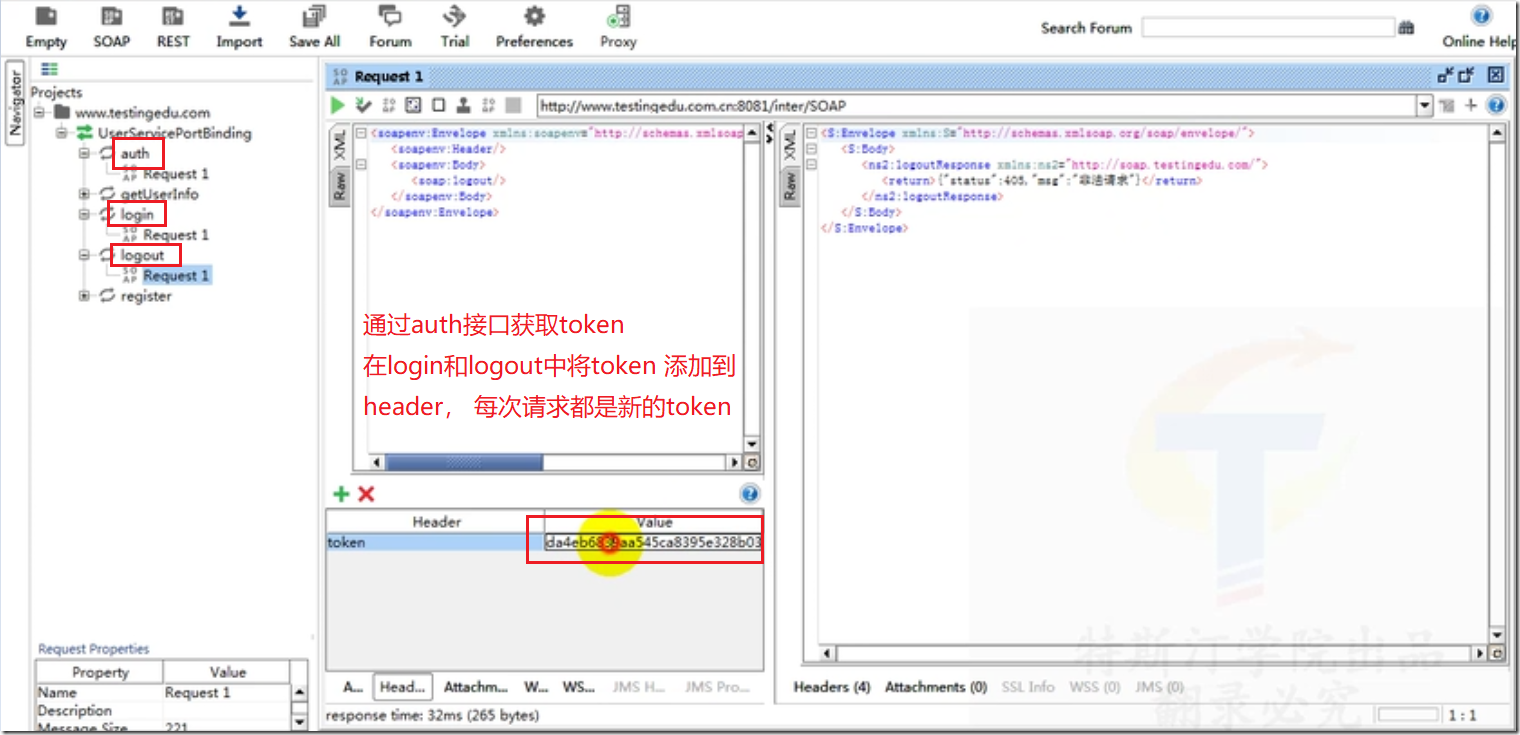Click the Request Properties heading
Screen dimensions: 1520x735
point(93,649)
